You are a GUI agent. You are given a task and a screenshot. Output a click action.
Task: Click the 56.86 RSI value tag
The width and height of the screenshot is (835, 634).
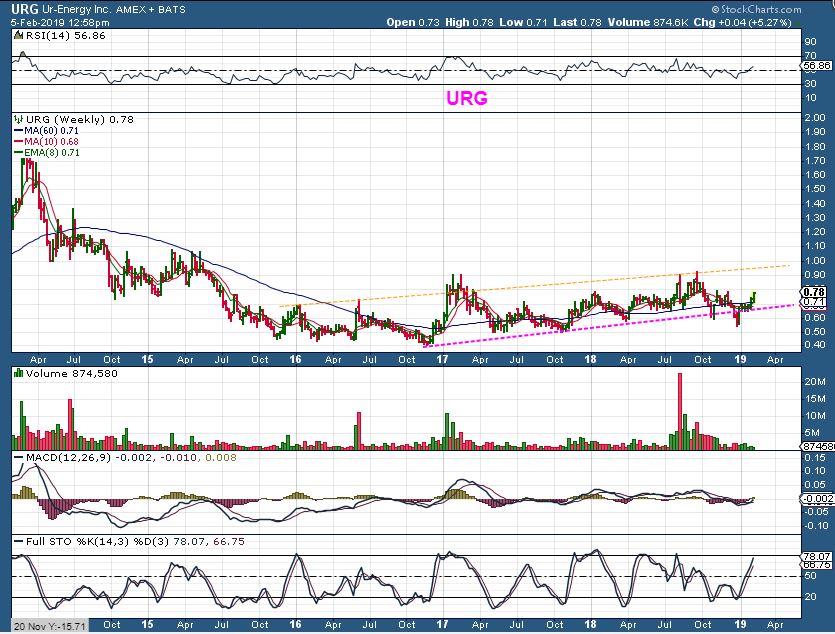click(x=816, y=64)
